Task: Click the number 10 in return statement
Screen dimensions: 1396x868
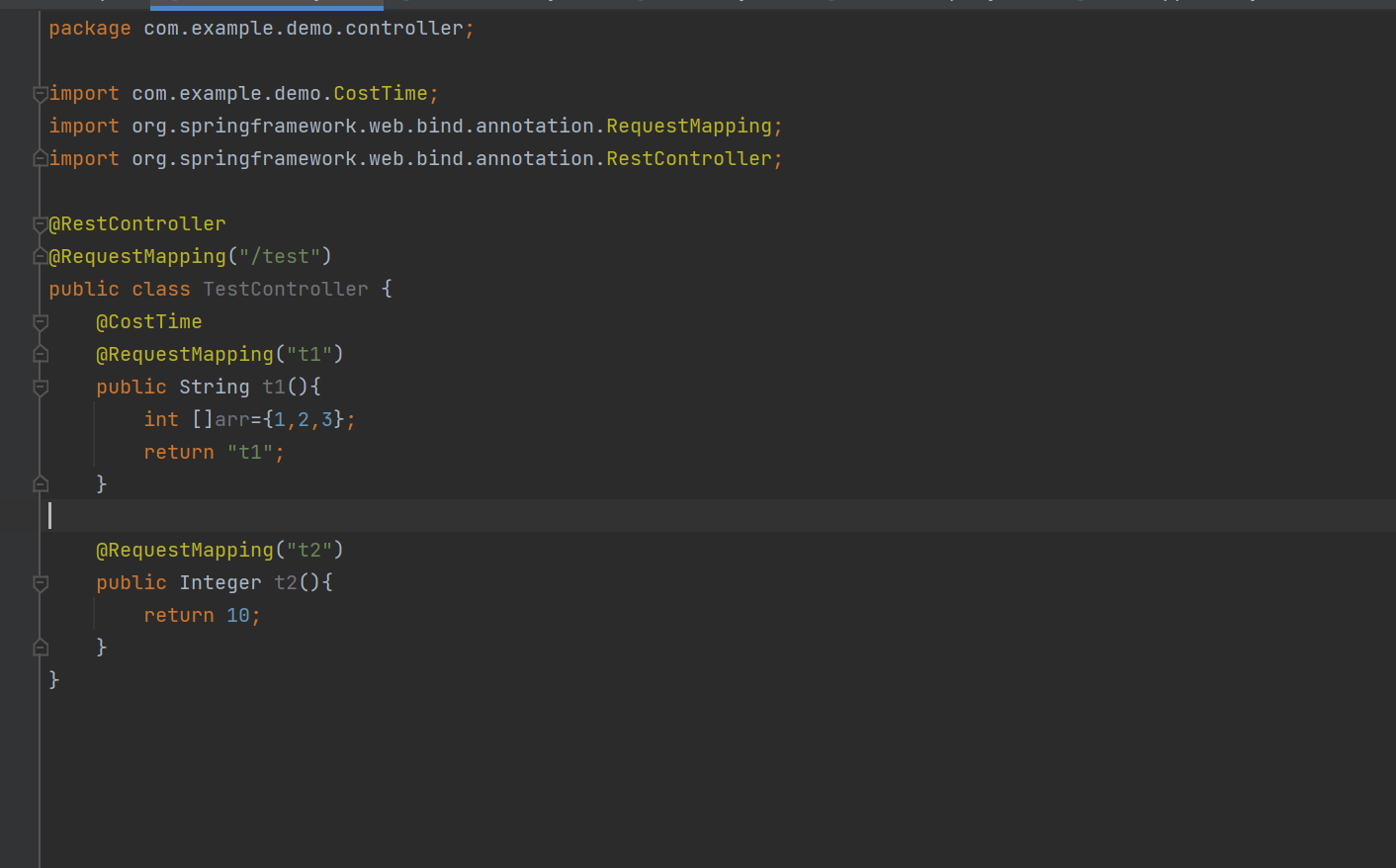Action: (238, 615)
